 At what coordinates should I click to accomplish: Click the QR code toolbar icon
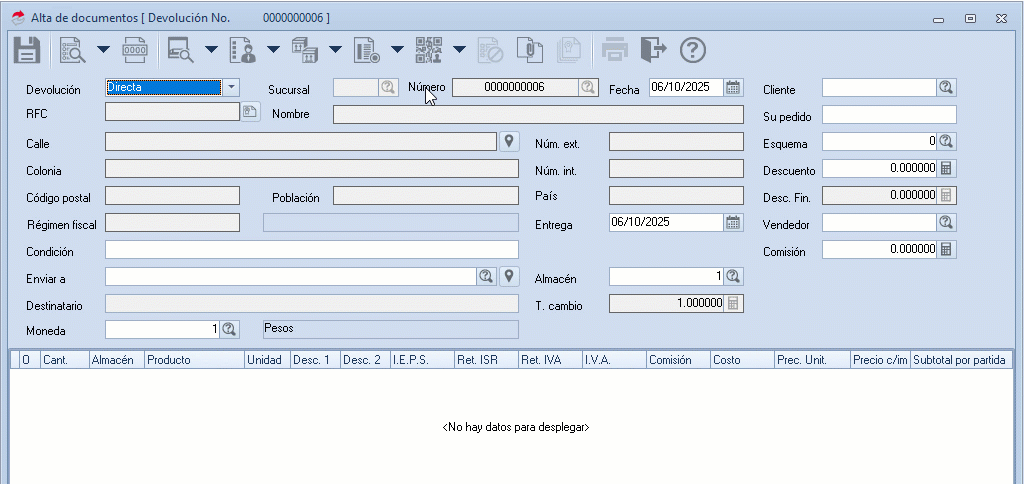pyautogui.click(x=429, y=49)
